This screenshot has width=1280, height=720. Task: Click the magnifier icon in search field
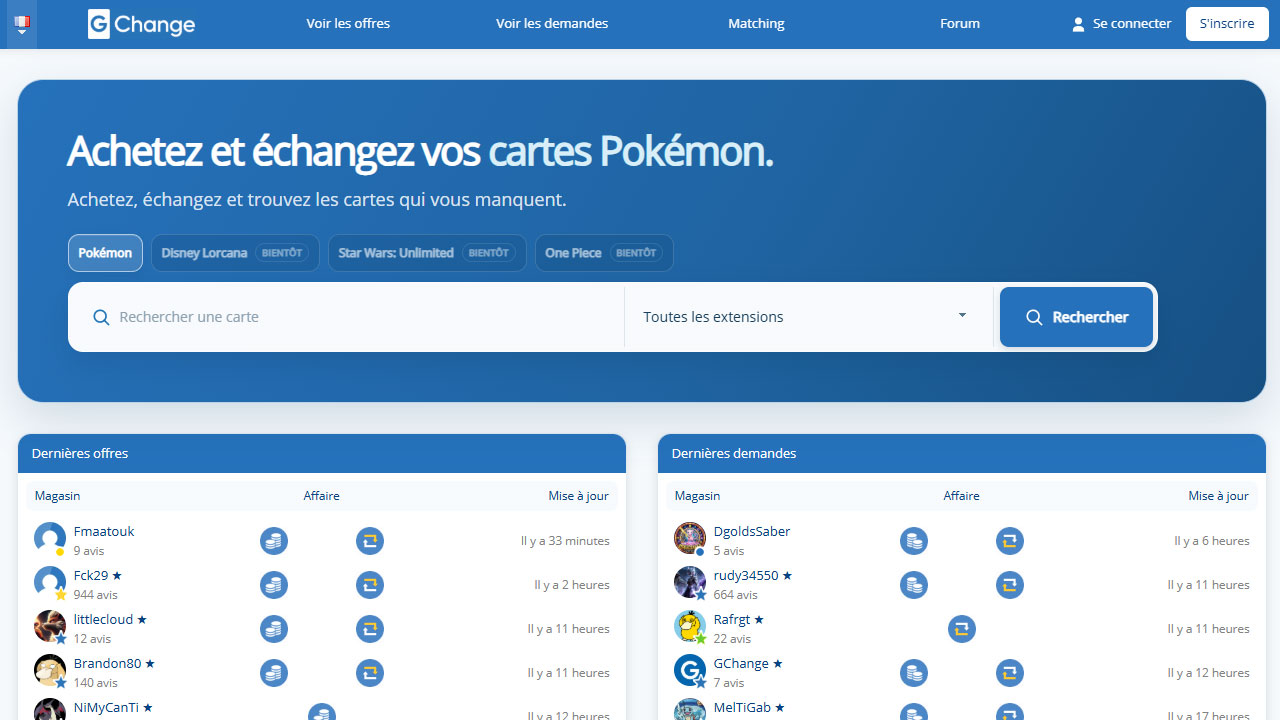(101, 317)
